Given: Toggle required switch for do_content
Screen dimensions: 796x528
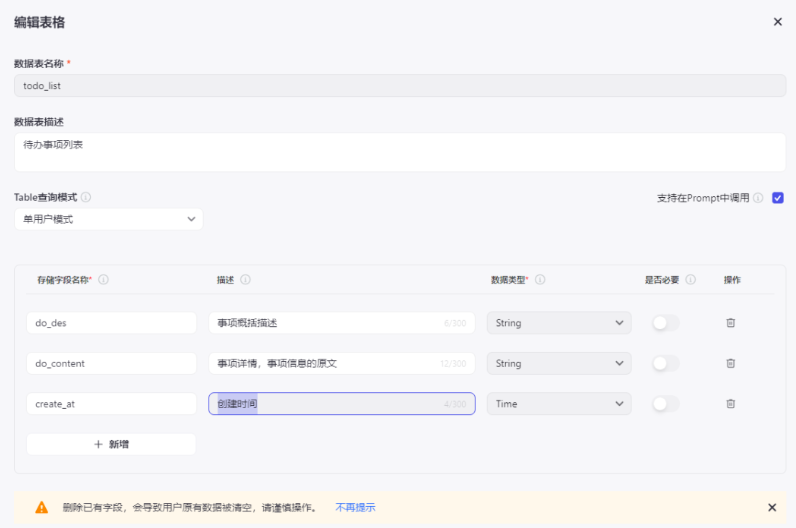Looking at the screenshot, I should click(666, 364).
